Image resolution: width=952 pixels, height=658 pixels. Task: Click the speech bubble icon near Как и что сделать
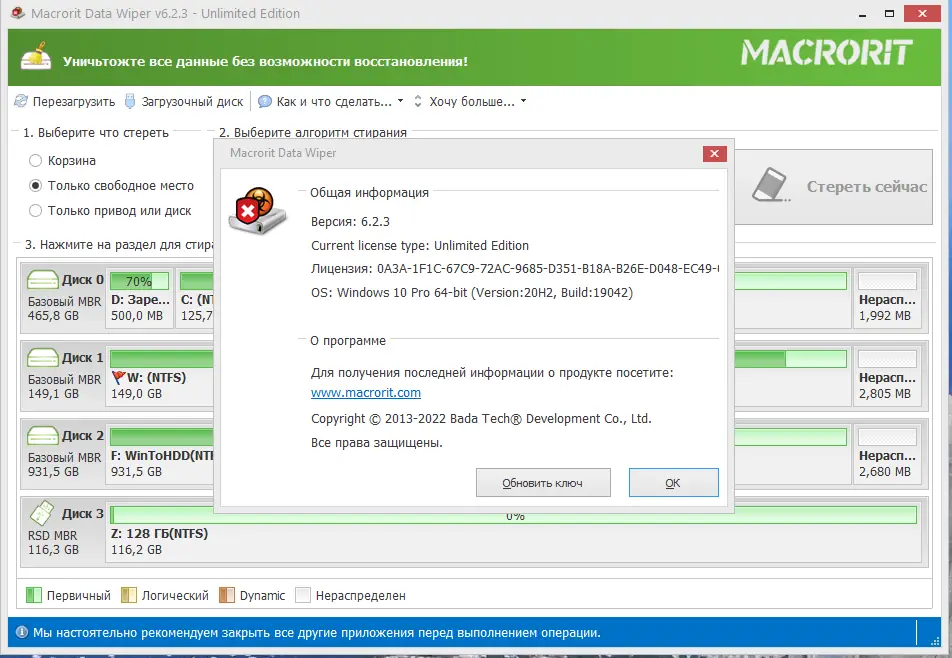(x=265, y=101)
